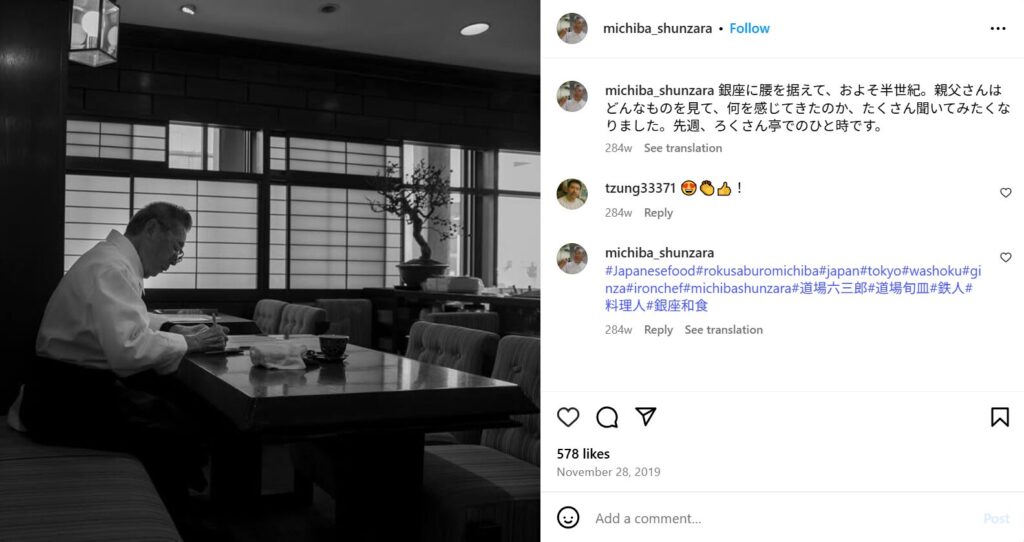Share the post via paper plane icon
Screen dimensions: 1024x542
pyautogui.click(x=645, y=416)
